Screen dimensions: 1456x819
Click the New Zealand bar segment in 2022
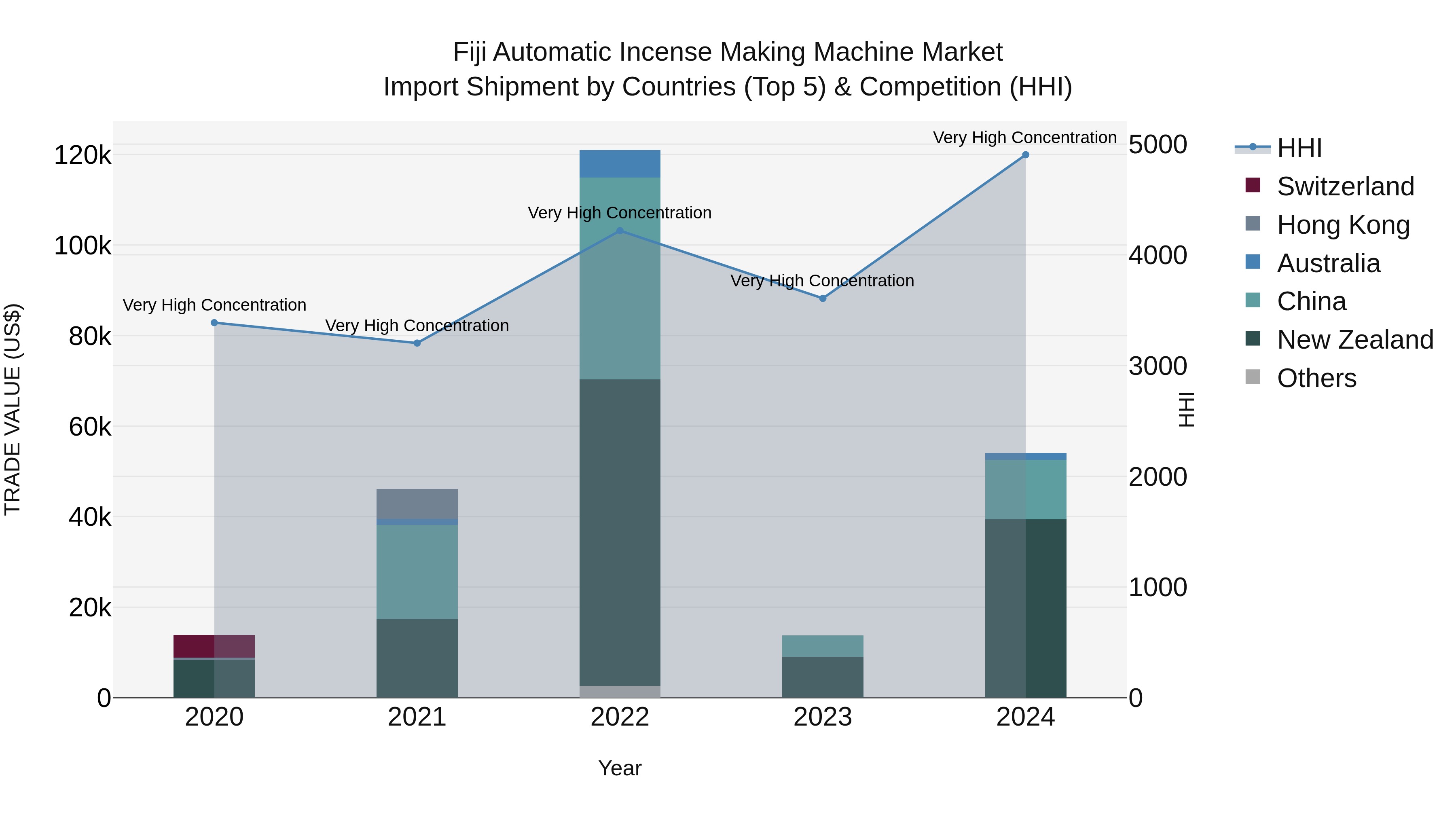(x=620, y=532)
